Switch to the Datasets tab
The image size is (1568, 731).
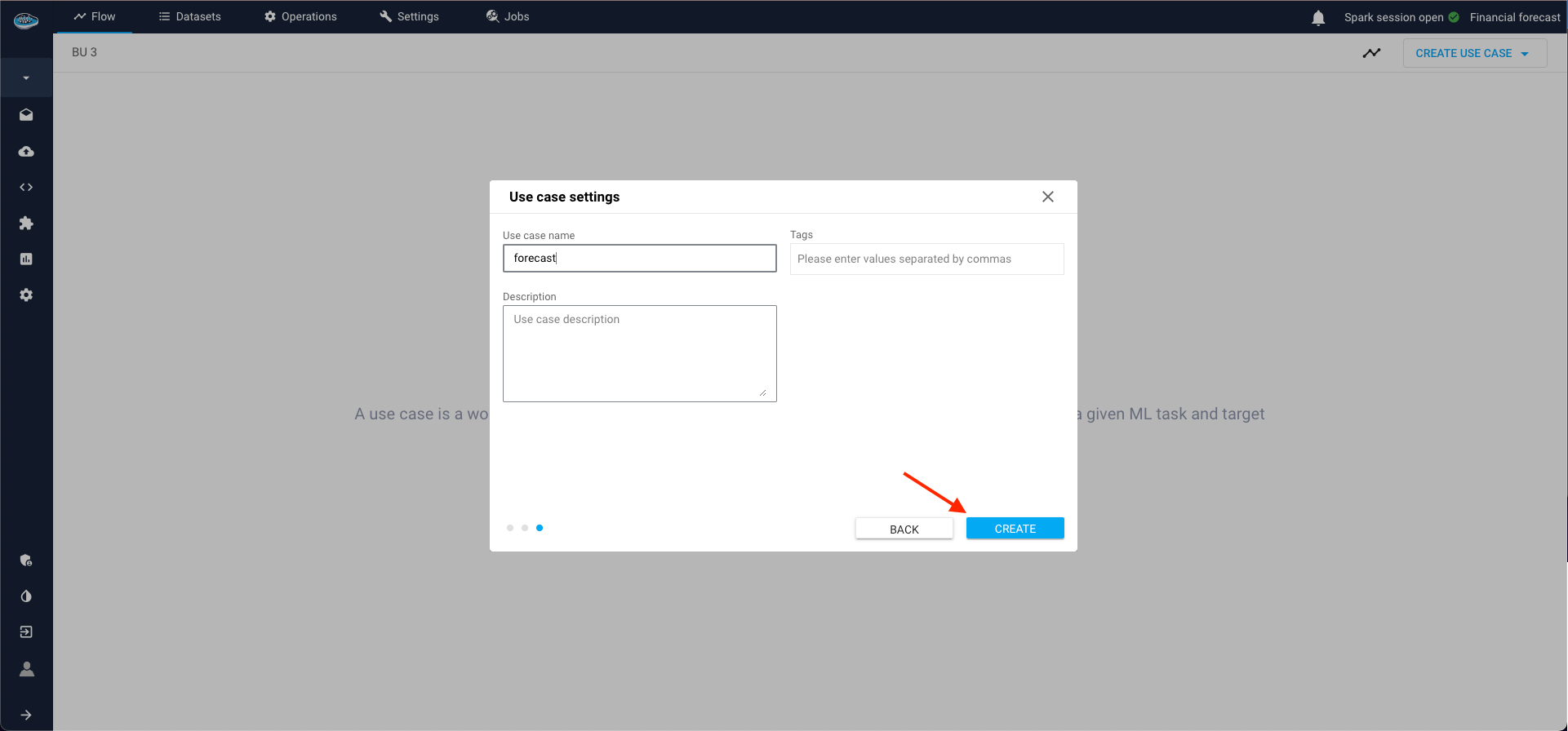tap(189, 16)
